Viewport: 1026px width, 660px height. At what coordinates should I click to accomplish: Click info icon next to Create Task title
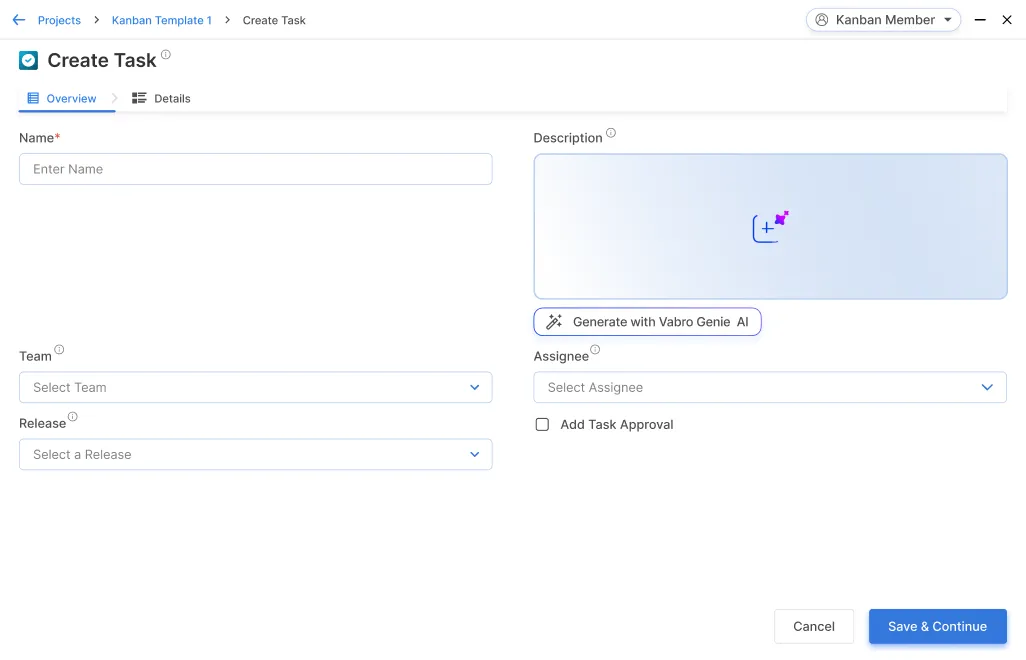(166, 55)
